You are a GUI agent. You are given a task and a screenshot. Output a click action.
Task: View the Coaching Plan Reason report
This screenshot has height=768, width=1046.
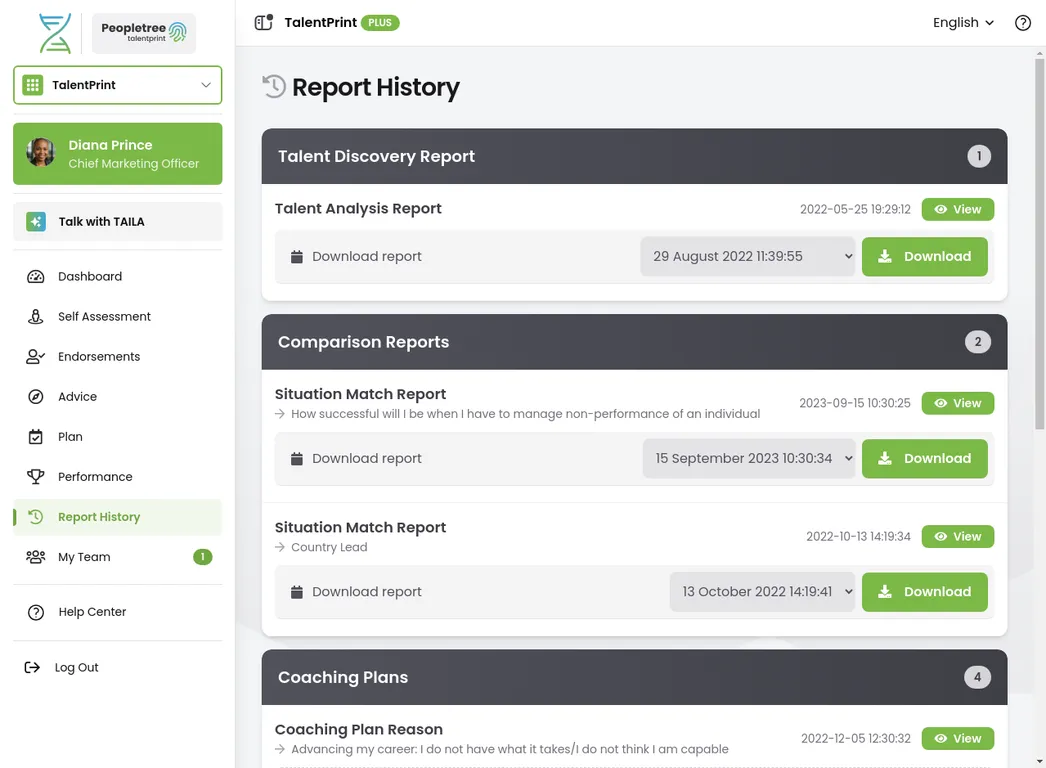coord(958,739)
